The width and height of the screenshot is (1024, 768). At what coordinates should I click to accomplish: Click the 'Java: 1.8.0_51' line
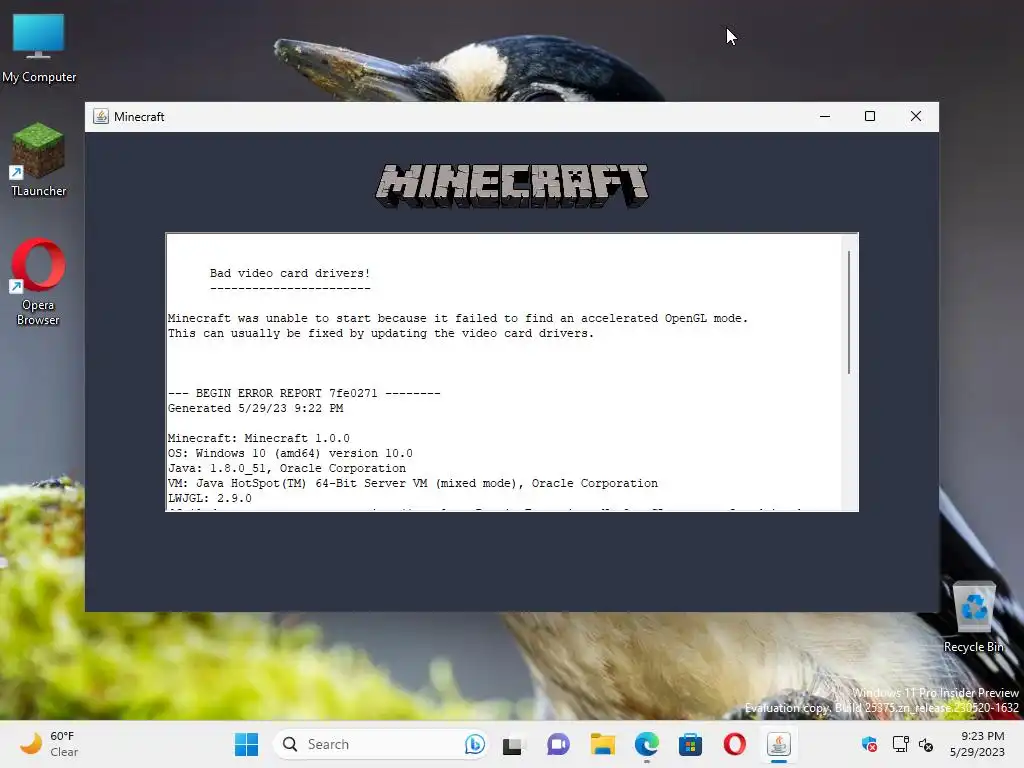[287, 468]
